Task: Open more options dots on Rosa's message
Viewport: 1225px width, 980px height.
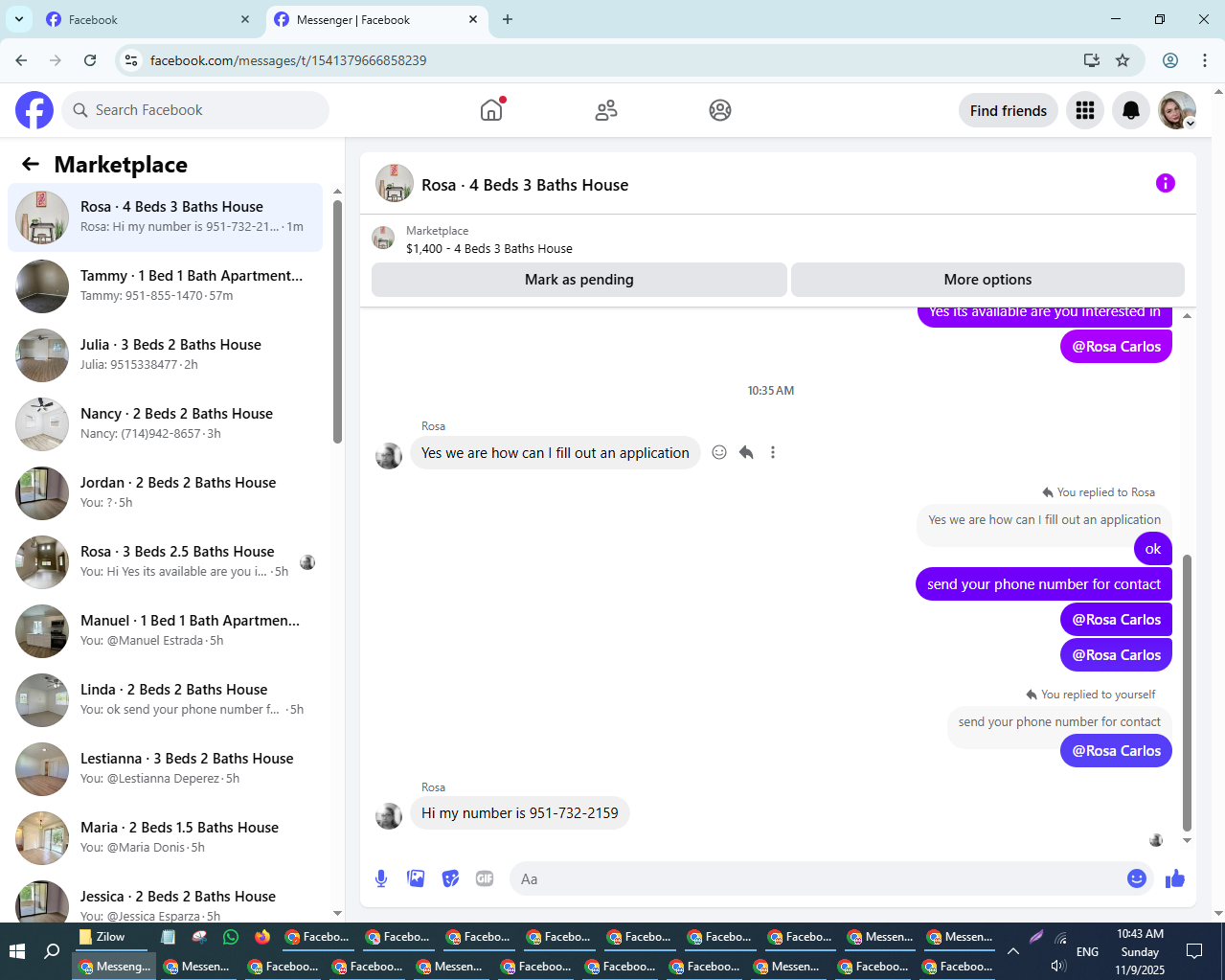Action: coord(773,452)
